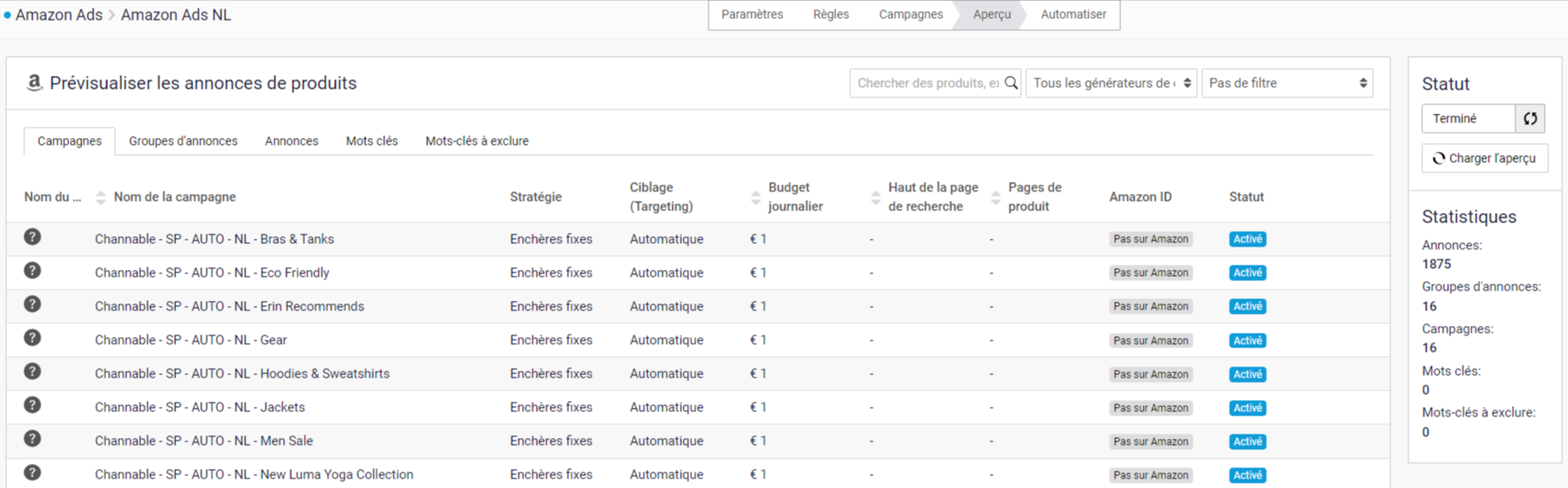
Task: Open the Tous les générateurs dropdown
Action: (1111, 83)
